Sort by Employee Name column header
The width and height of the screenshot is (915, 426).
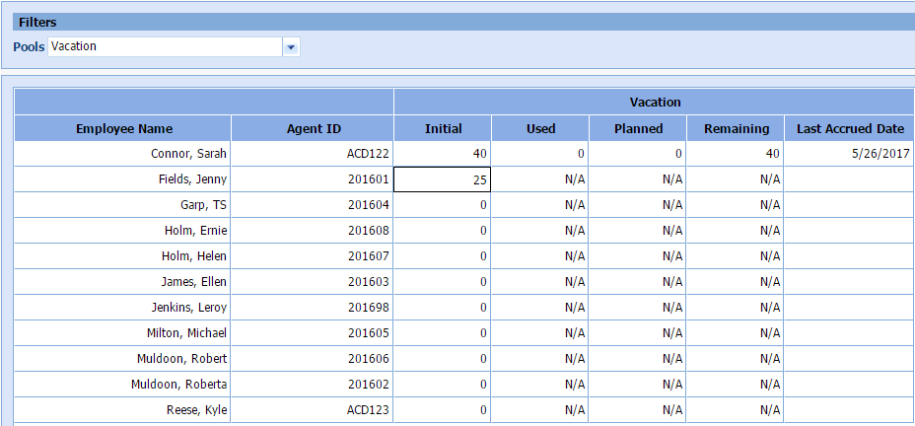pyautogui.click(x=124, y=129)
